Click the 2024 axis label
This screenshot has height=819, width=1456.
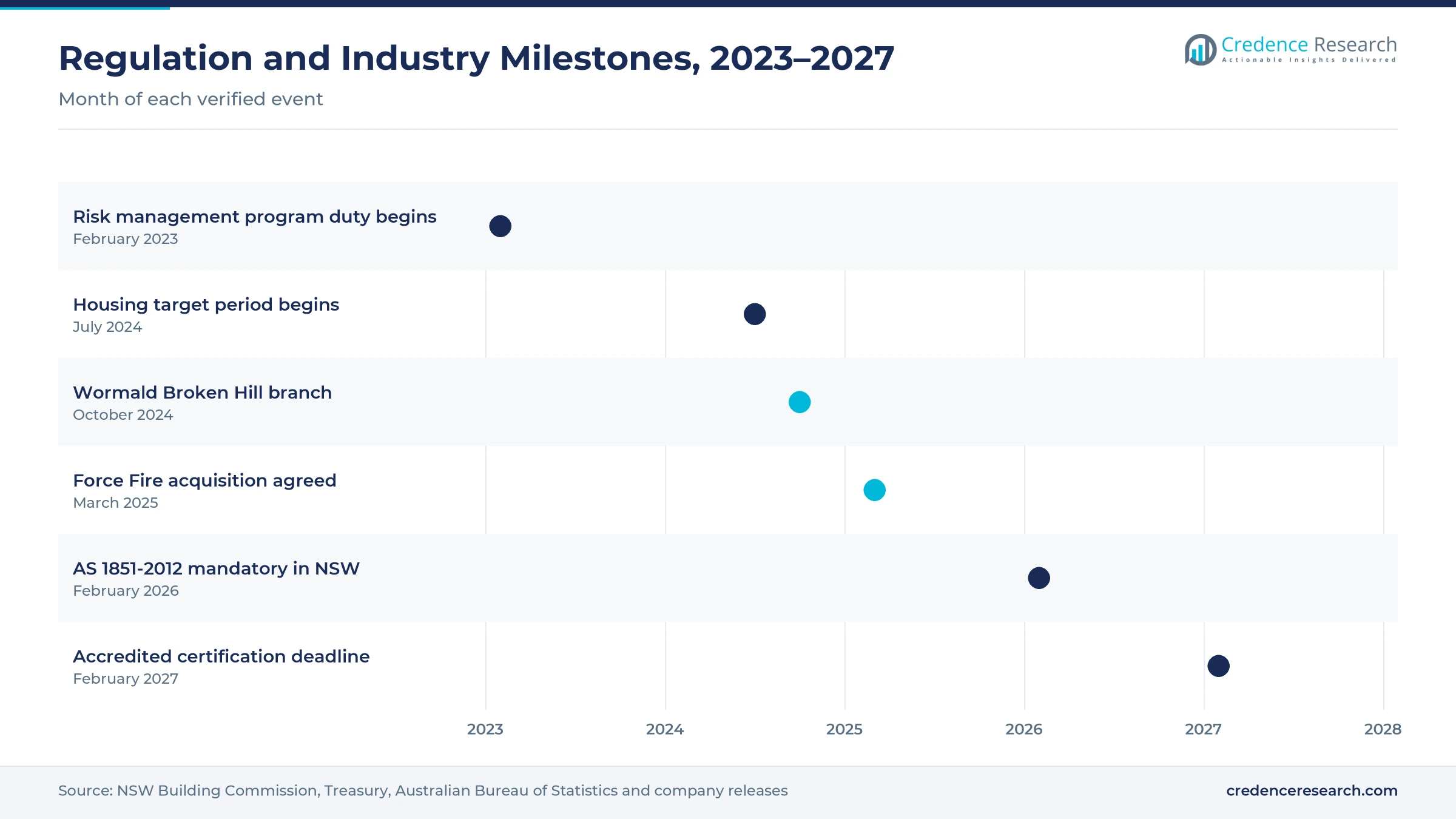point(665,729)
